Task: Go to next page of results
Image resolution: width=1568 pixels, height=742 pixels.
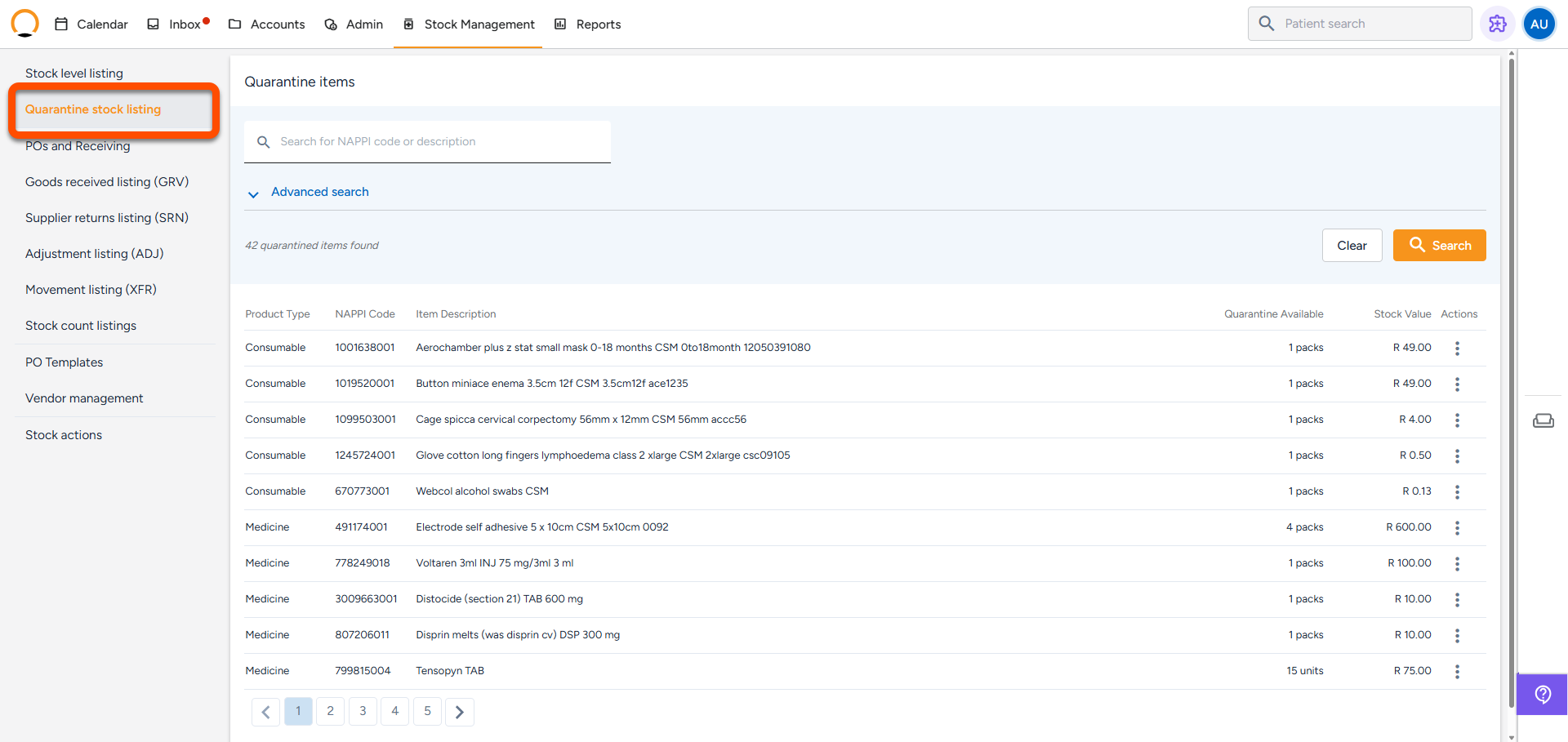Action: click(460, 712)
